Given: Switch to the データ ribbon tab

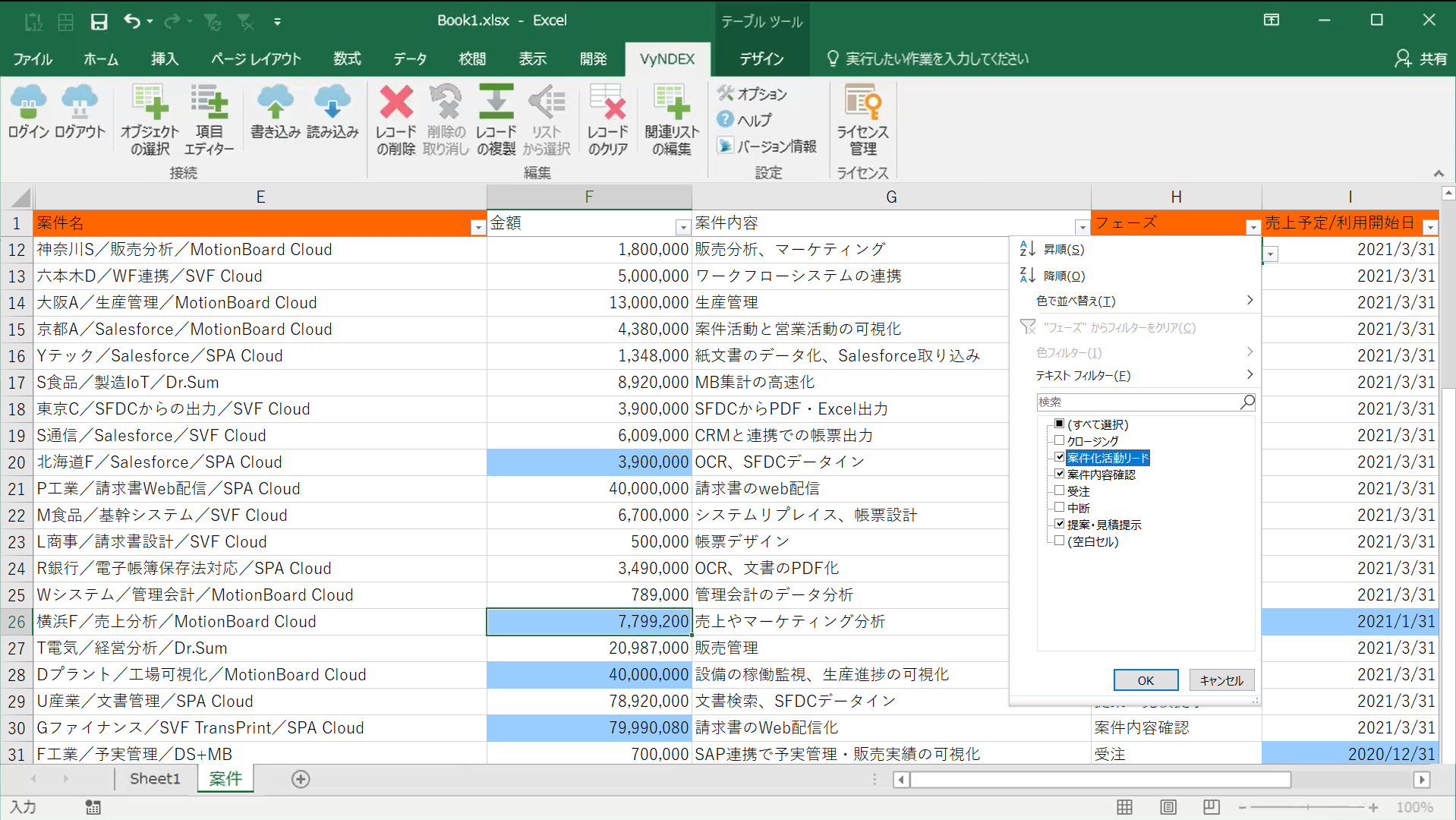Looking at the screenshot, I should point(410,58).
